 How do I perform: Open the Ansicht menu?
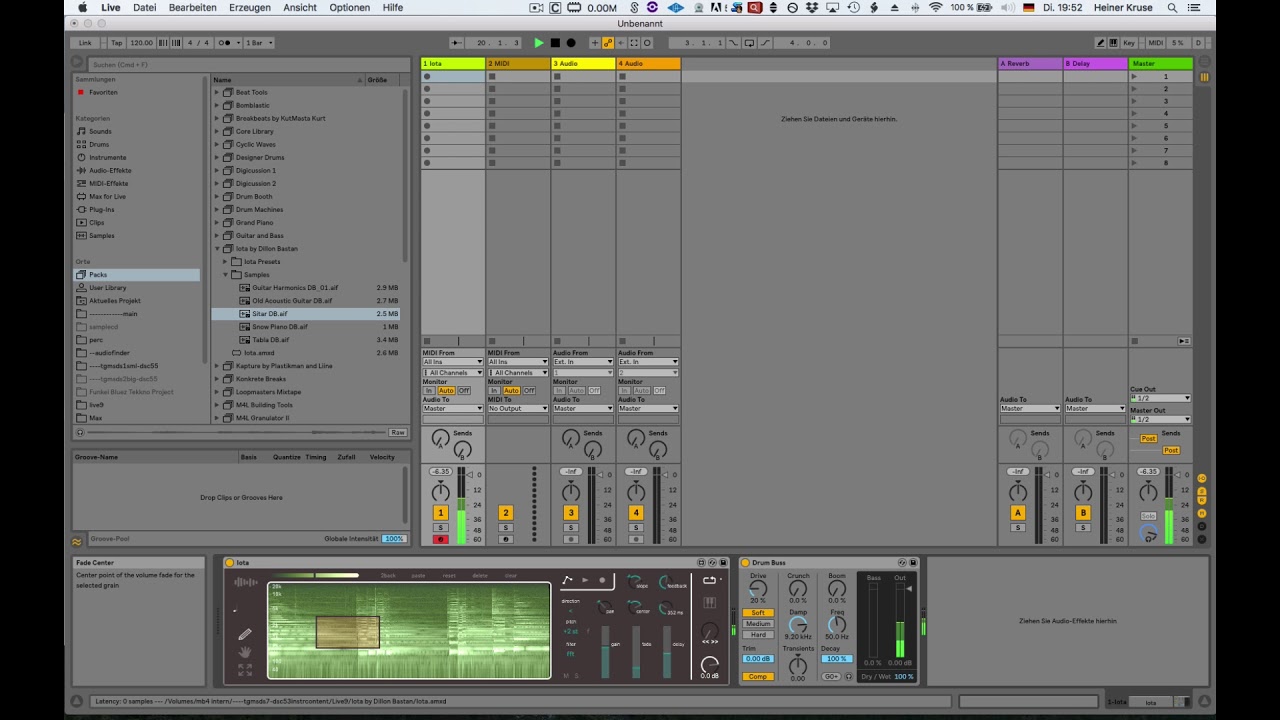point(300,7)
